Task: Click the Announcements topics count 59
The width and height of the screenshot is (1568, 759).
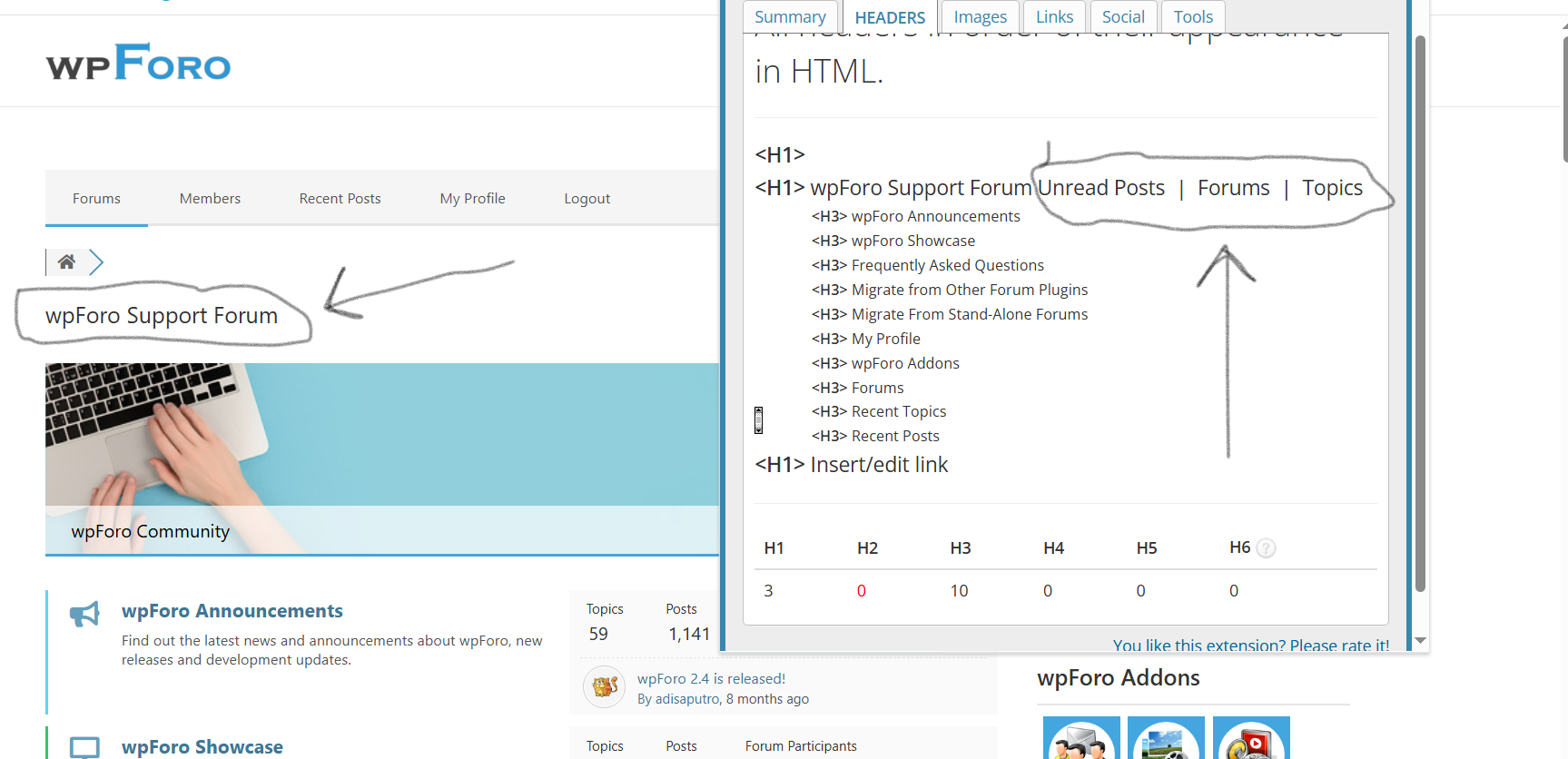Action: pos(598,634)
